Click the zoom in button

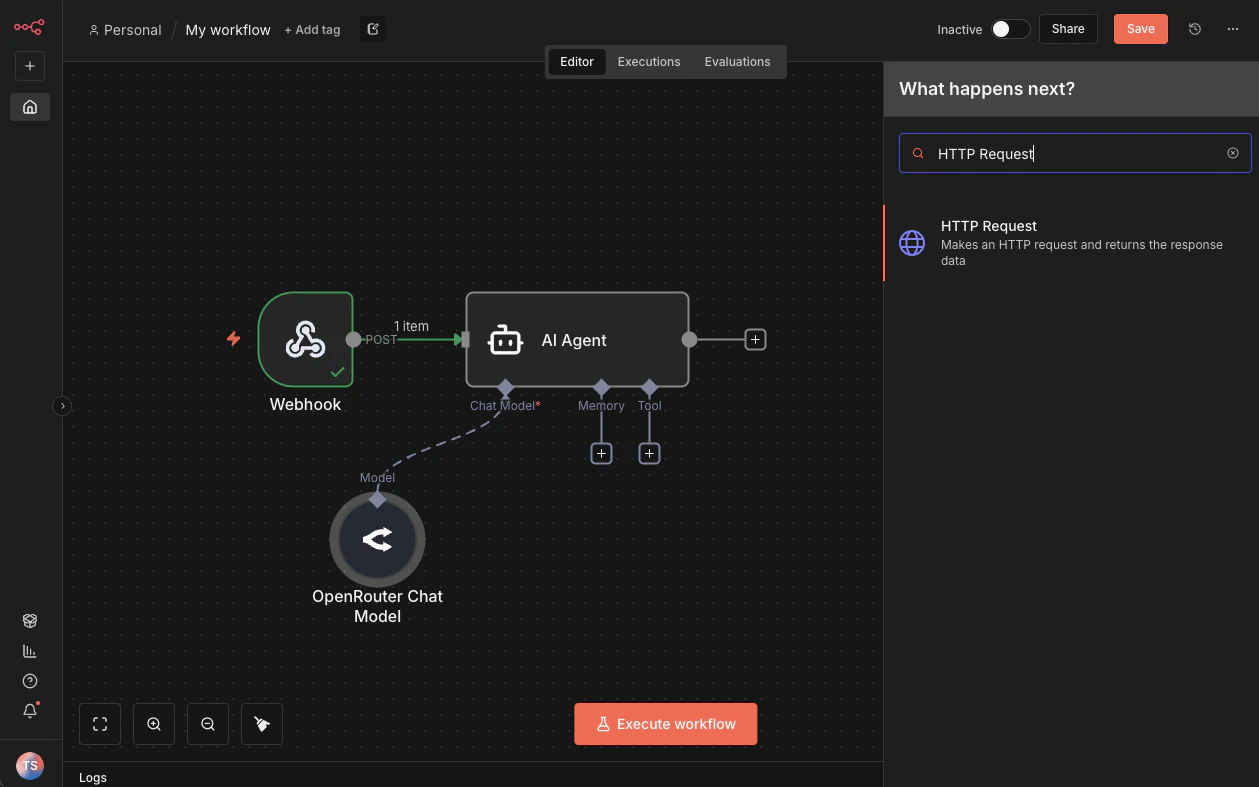[x=154, y=724]
